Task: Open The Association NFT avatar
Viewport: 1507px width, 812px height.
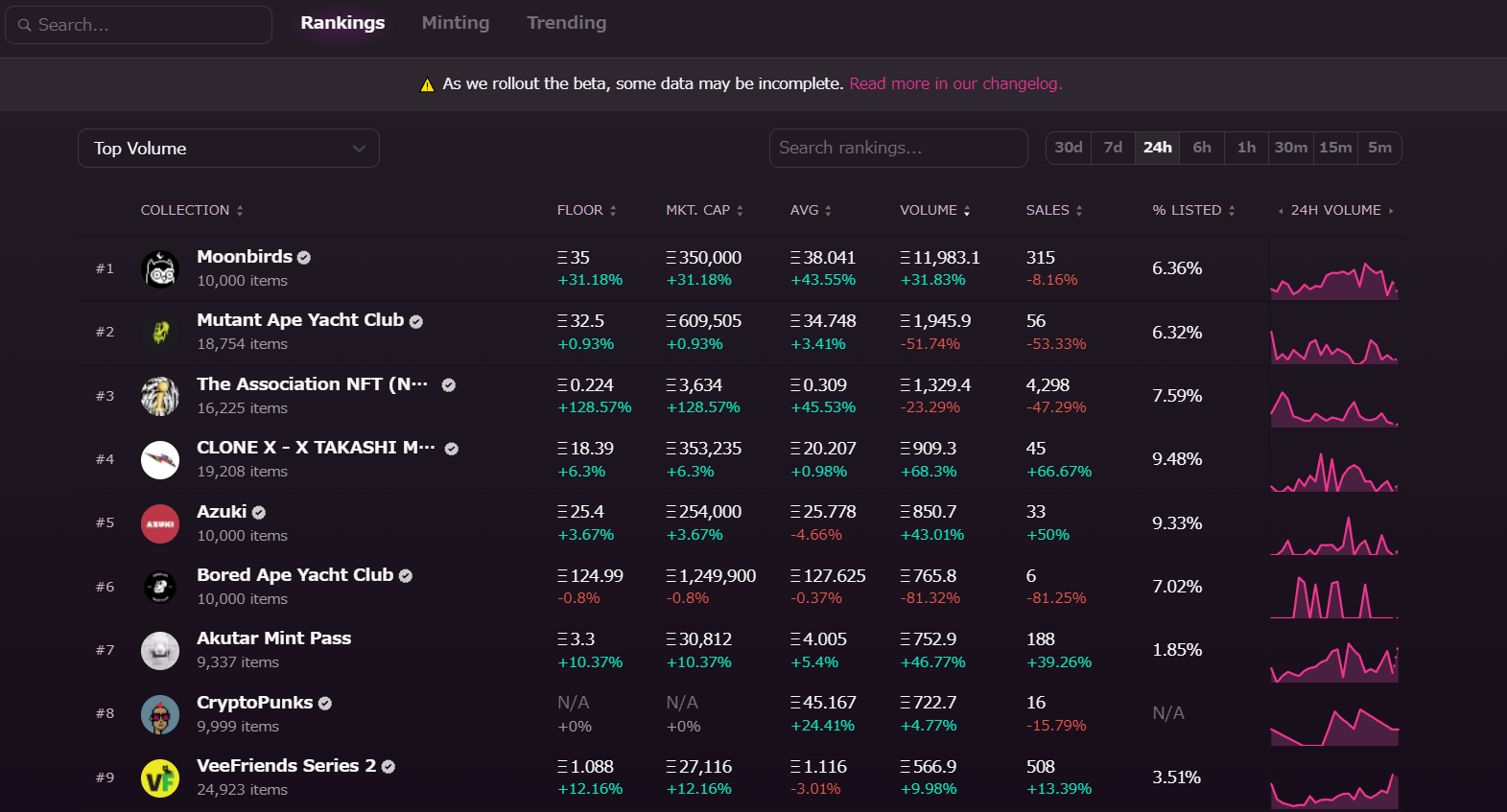Action: click(x=160, y=396)
